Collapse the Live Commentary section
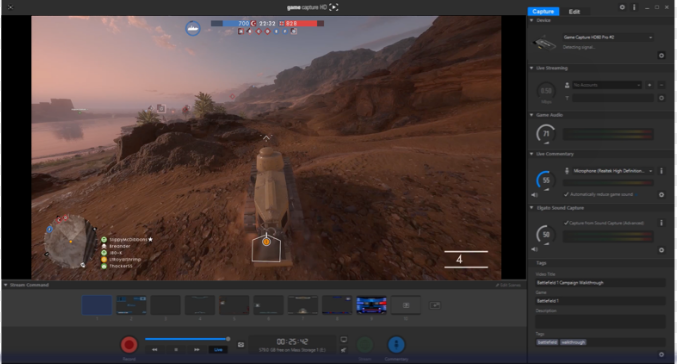Image resolution: width=677 pixels, height=364 pixels. coord(531,154)
